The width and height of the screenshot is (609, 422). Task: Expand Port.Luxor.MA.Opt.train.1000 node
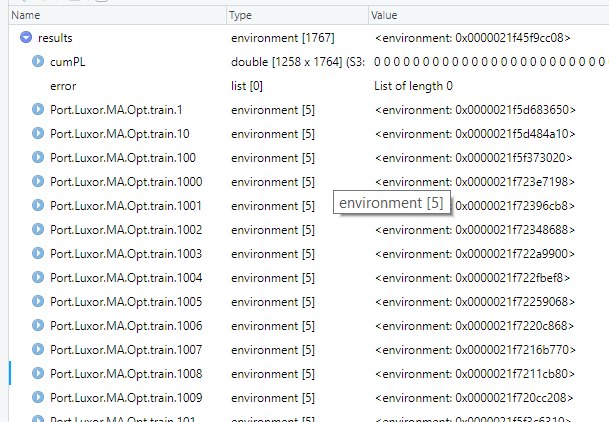38,182
